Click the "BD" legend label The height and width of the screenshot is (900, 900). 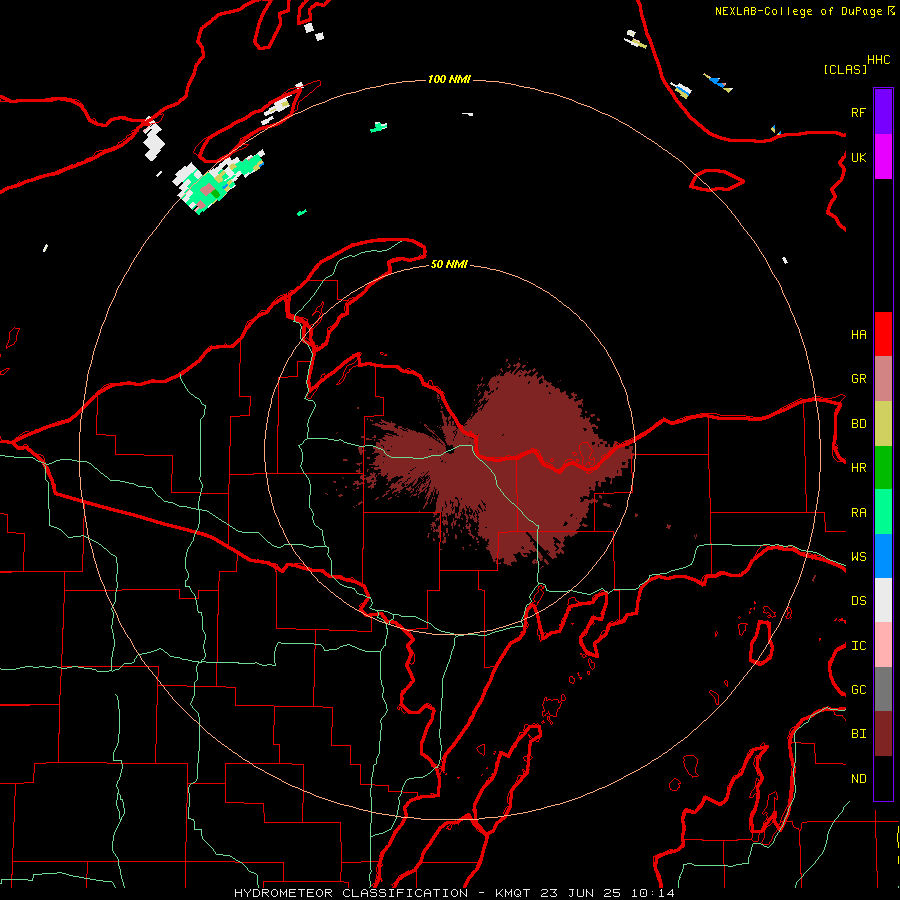pyautogui.click(x=858, y=424)
